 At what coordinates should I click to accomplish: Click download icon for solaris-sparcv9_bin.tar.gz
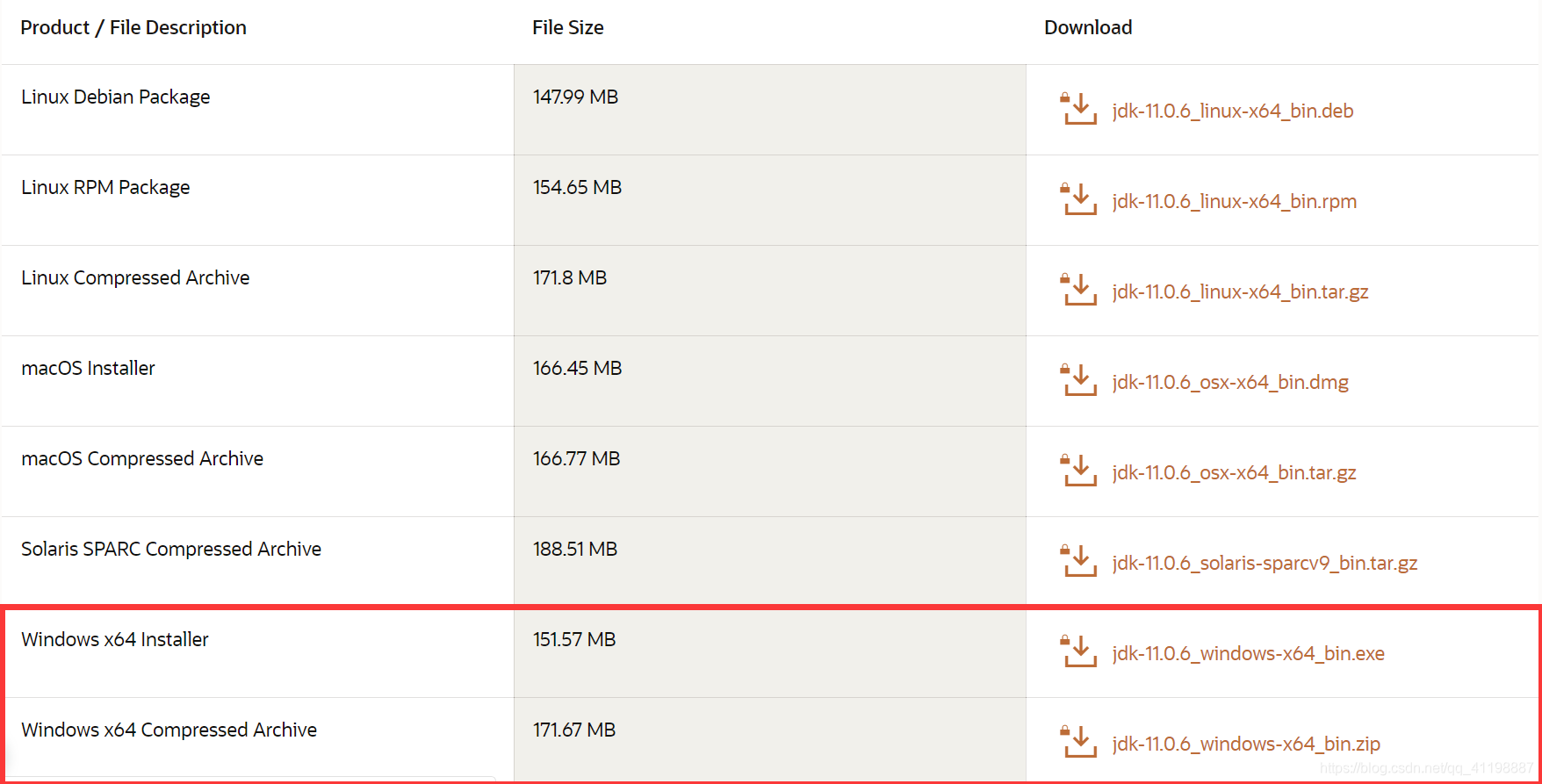coord(1078,562)
